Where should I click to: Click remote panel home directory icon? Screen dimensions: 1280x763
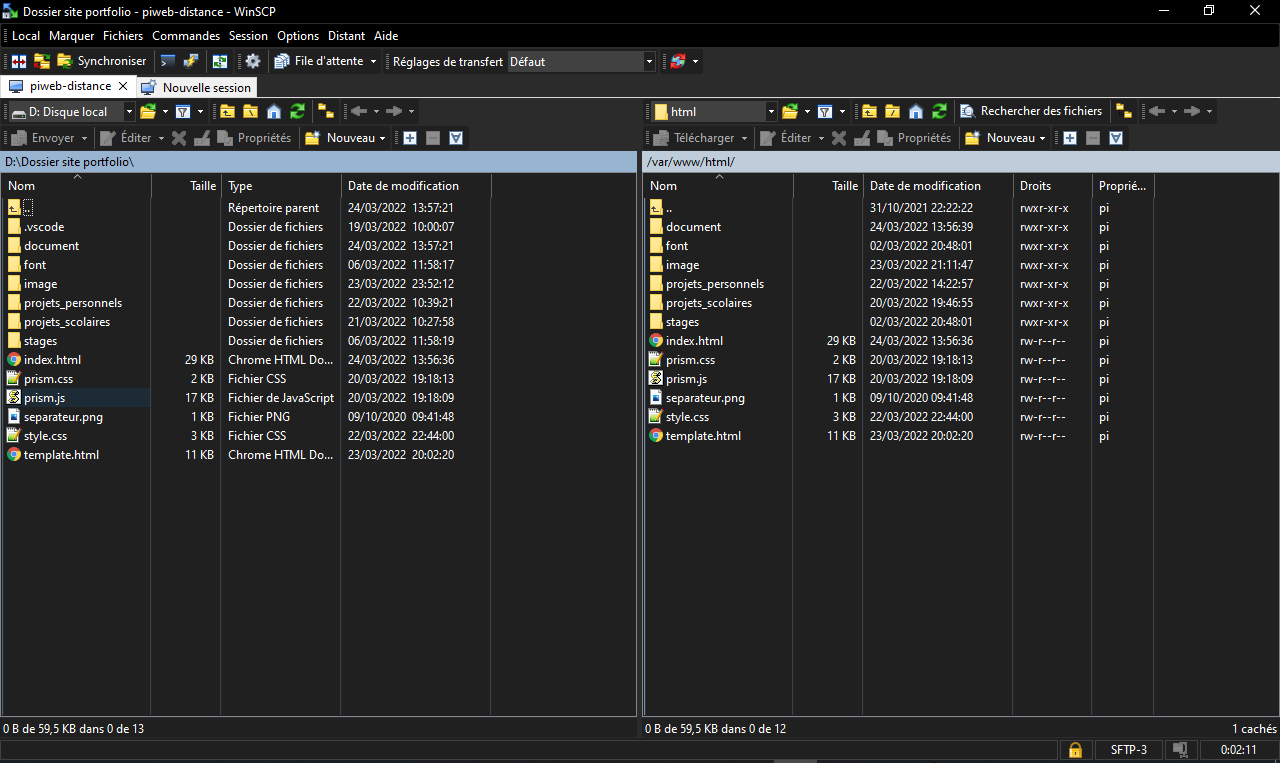pos(915,111)
